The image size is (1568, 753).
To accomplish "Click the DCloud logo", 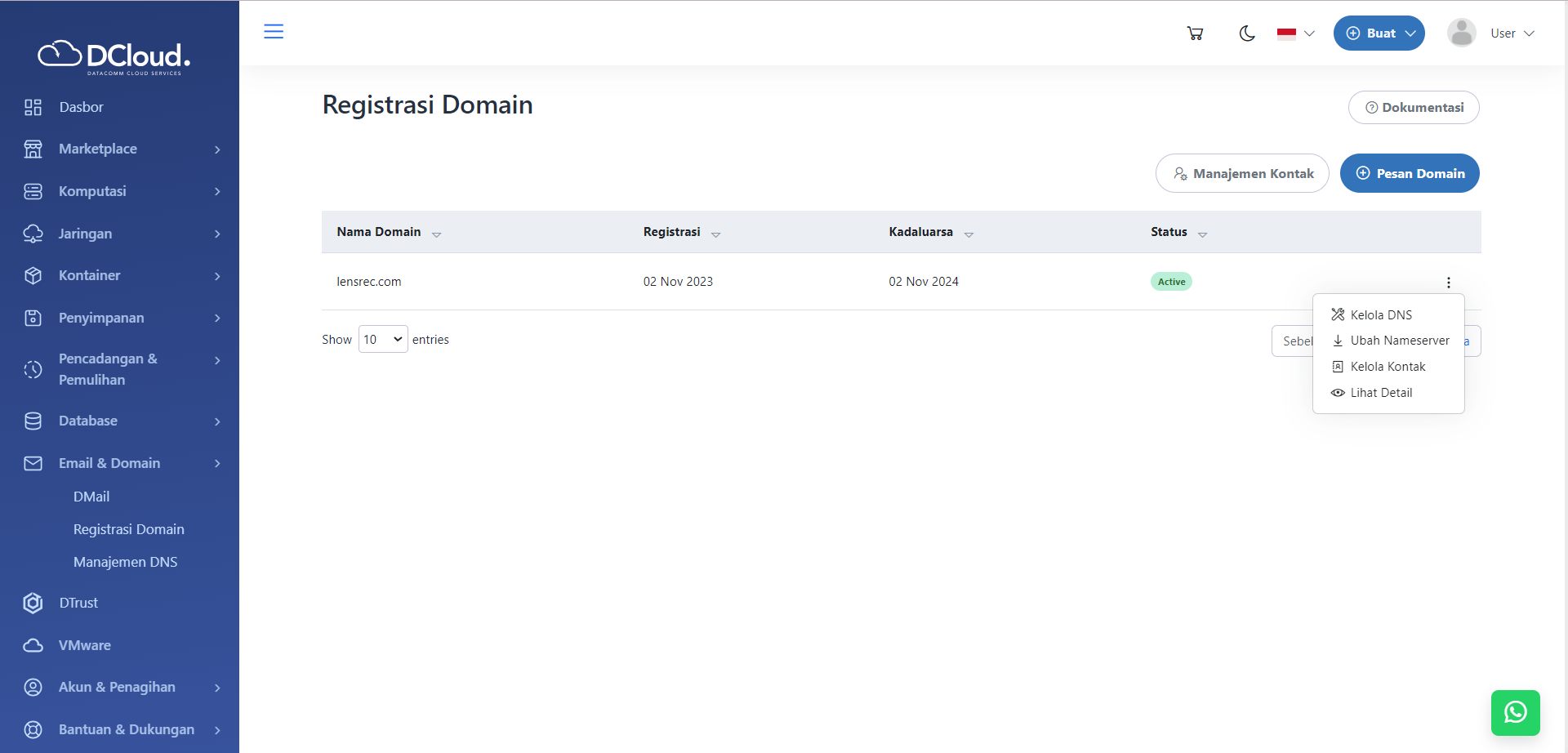I will click(114, 56).
